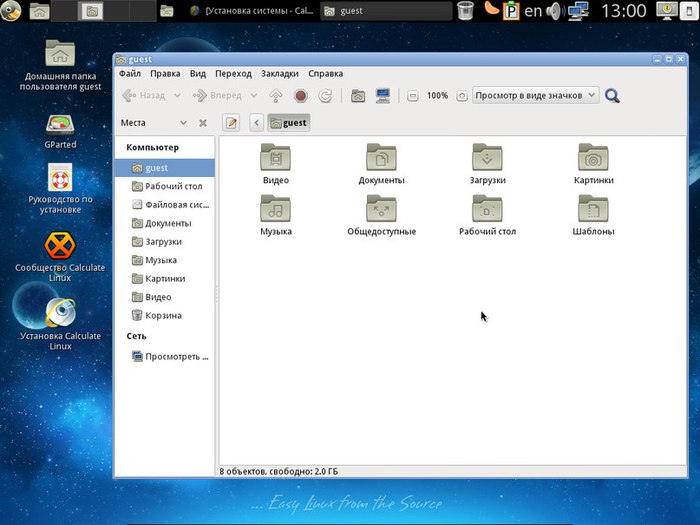Click the 'guest' path bar button
The height and width of the screenshot is (525, 700).
click(x=288, y=123)
